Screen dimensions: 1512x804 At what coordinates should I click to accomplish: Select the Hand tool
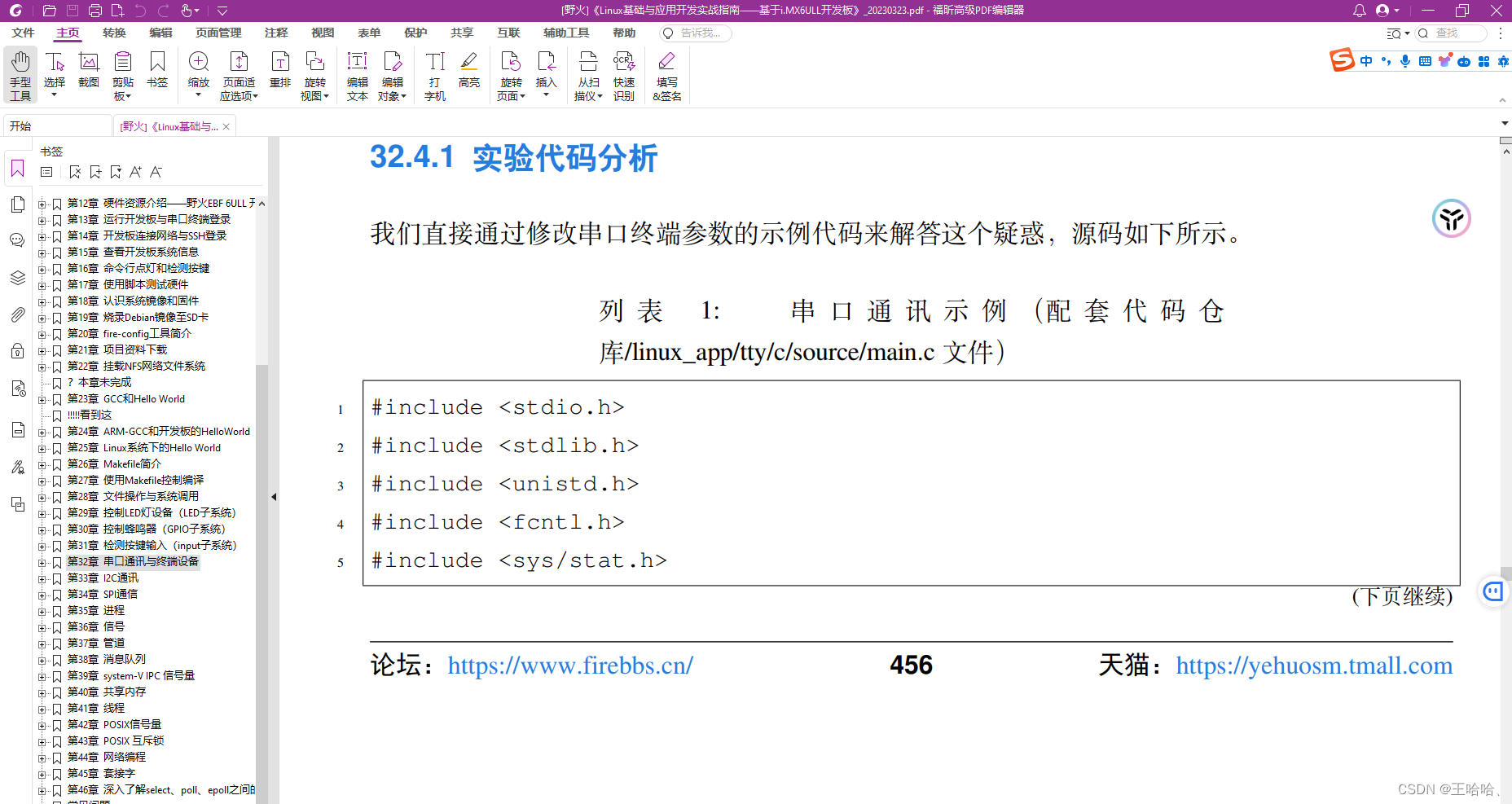click(x=20, y=75)
